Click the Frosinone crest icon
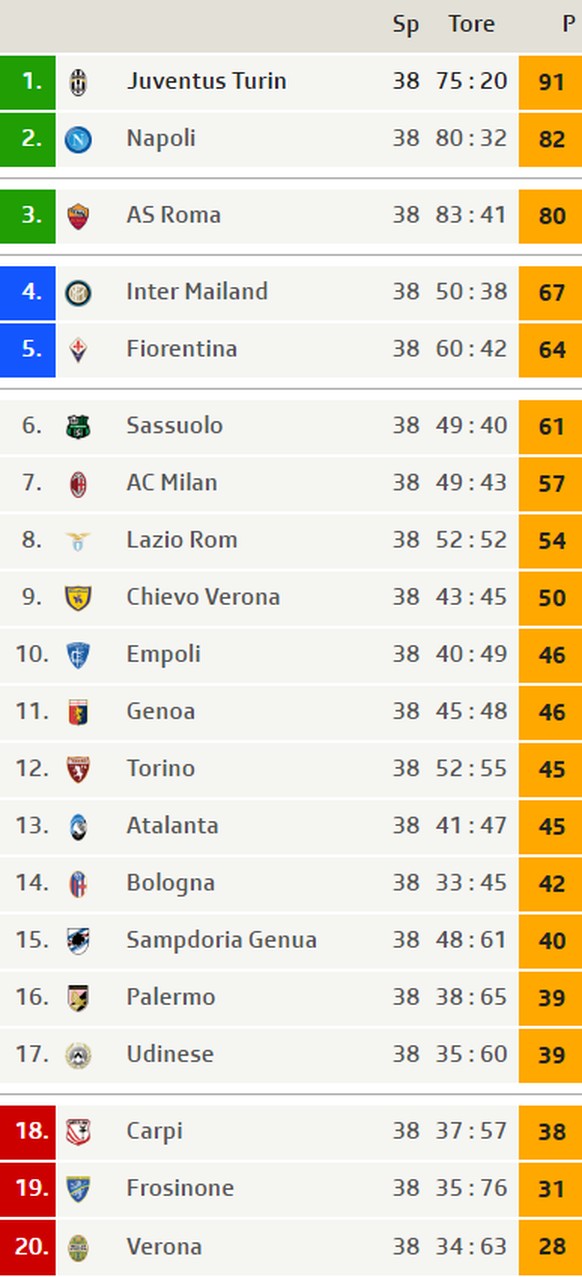The image size is (582, 1277). (78, 1189)
